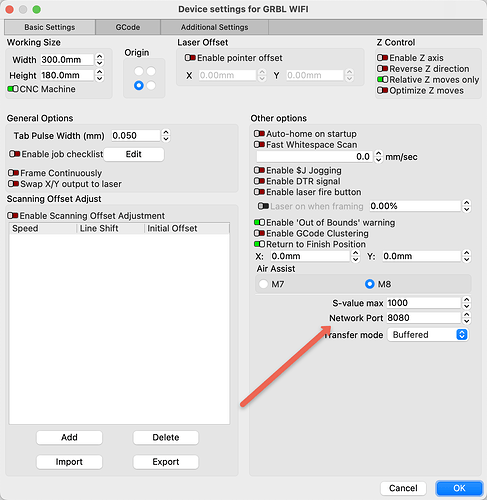Image resolution: width=487 pixels, height=500 pixels.
Task: Select top-right origin radio button
Action: [151, 71]
